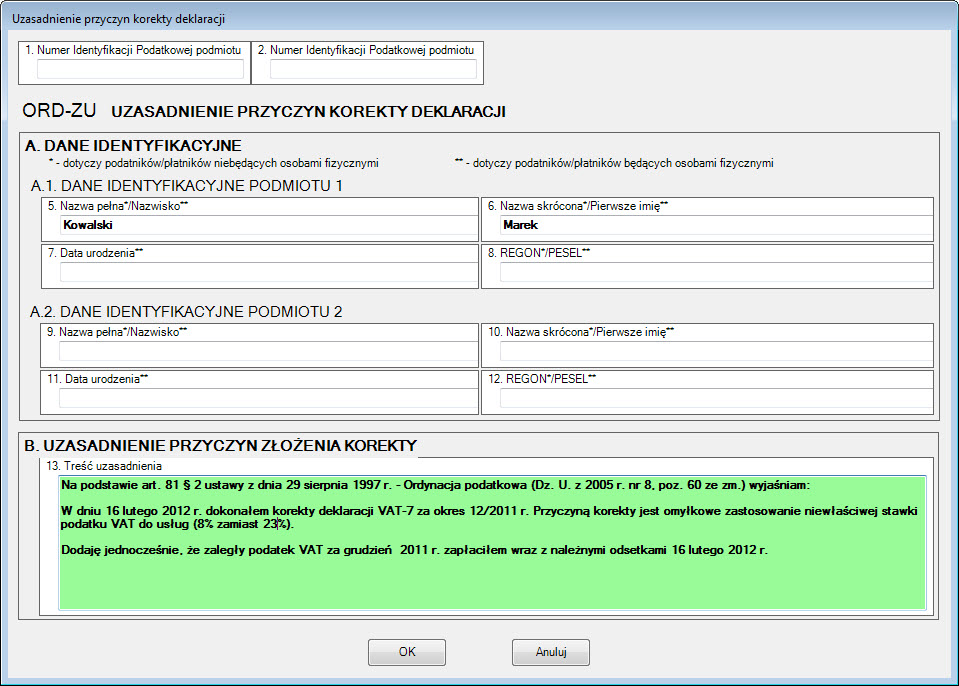959x686 pixels.
Task: Focus the Pierwsze imię field containing Marek
Action: coord(714,226)
